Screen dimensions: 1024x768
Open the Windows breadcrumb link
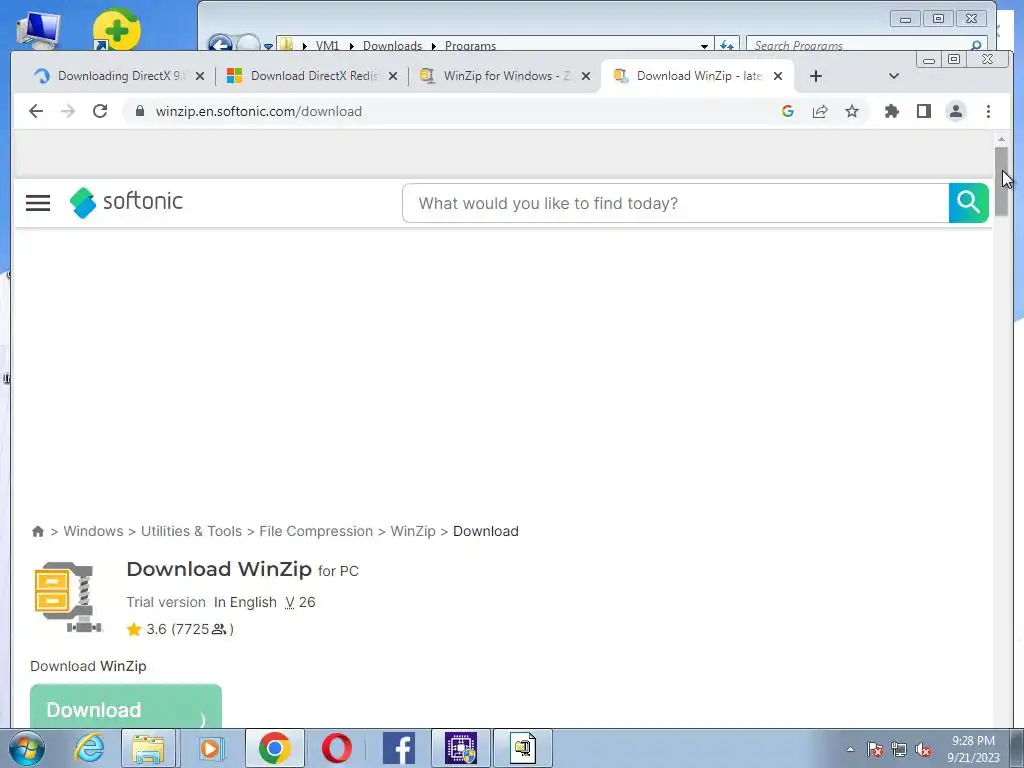click(x=93, y=531)
